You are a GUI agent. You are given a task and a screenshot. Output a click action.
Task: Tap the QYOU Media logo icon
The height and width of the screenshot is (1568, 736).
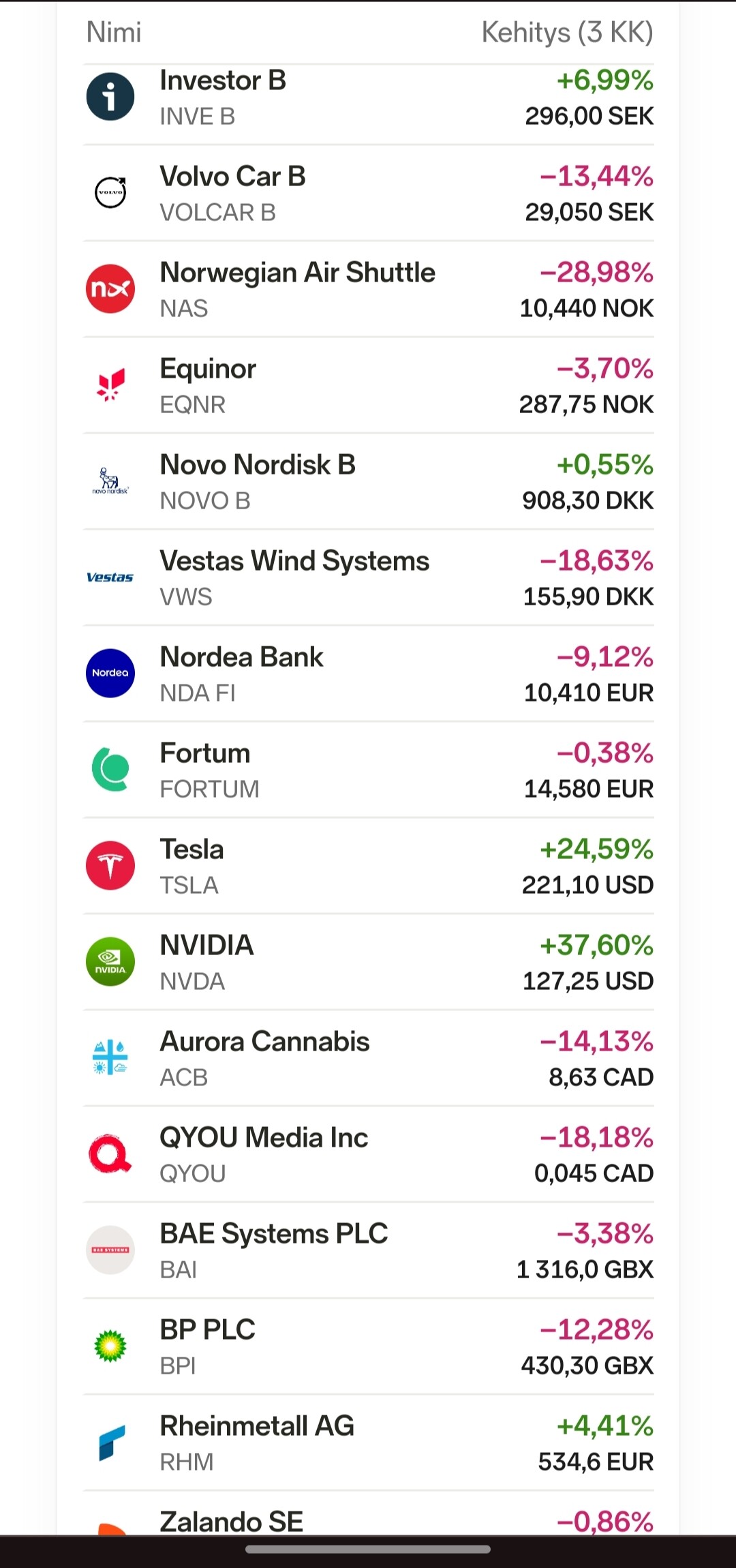[x=110, y=1154]
